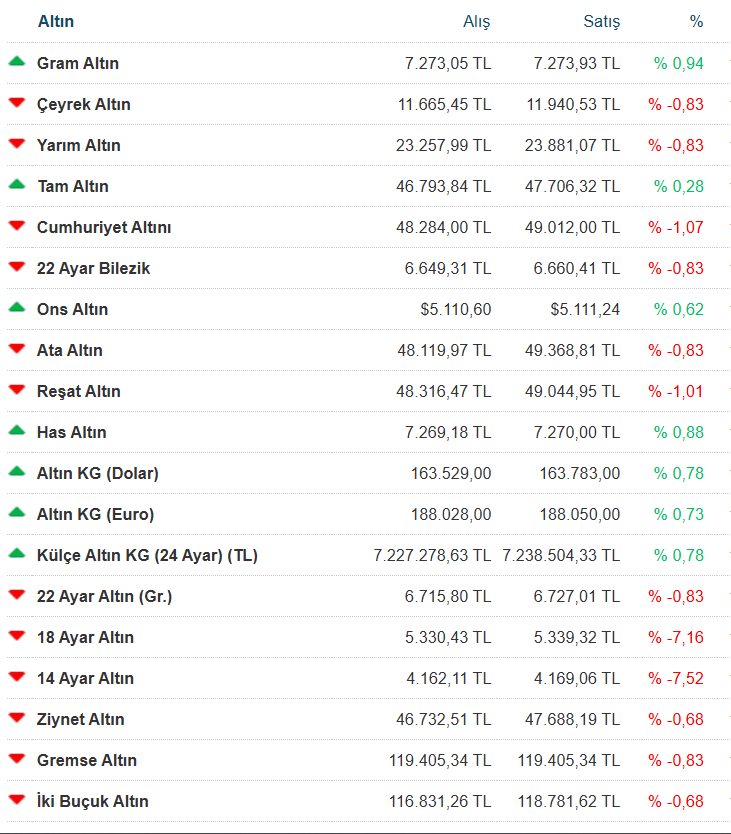Click the Alış column header
731x834 pixels.
click(477, 21)
